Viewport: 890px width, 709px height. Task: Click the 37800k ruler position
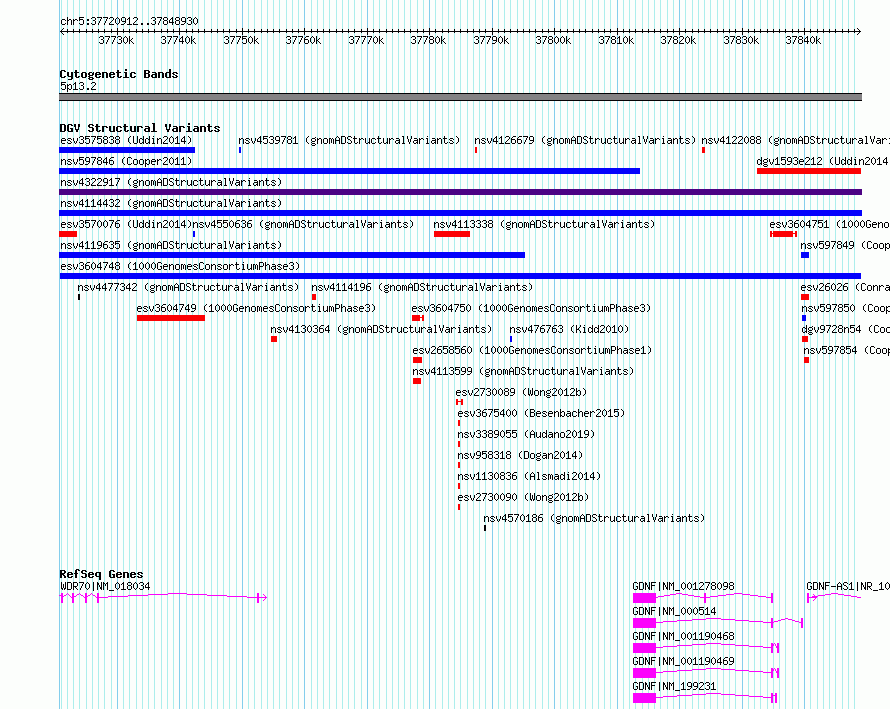pyautogui.click(x=553, y=40)
